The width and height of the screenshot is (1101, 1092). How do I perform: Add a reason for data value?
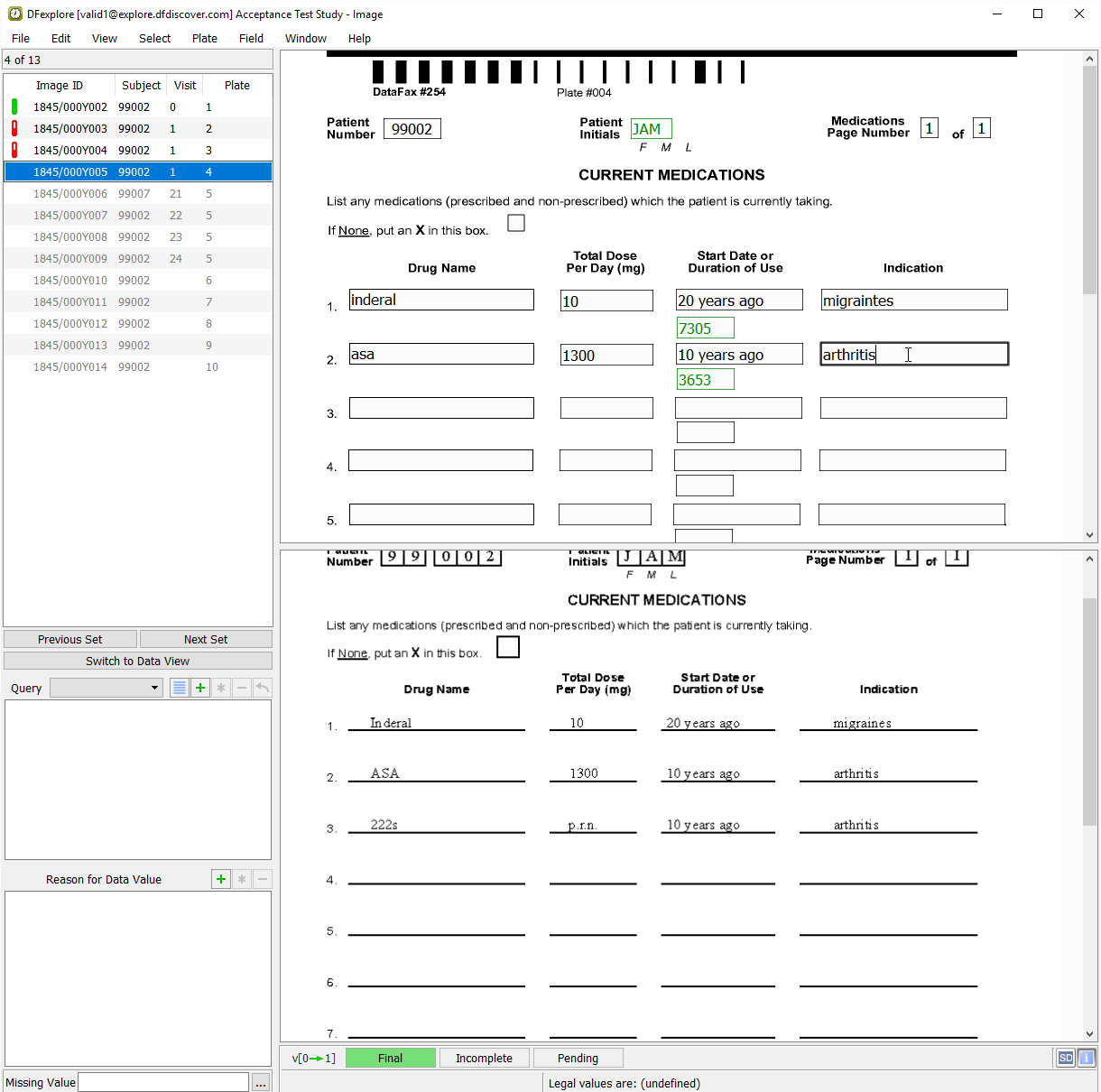click(221, 879)
